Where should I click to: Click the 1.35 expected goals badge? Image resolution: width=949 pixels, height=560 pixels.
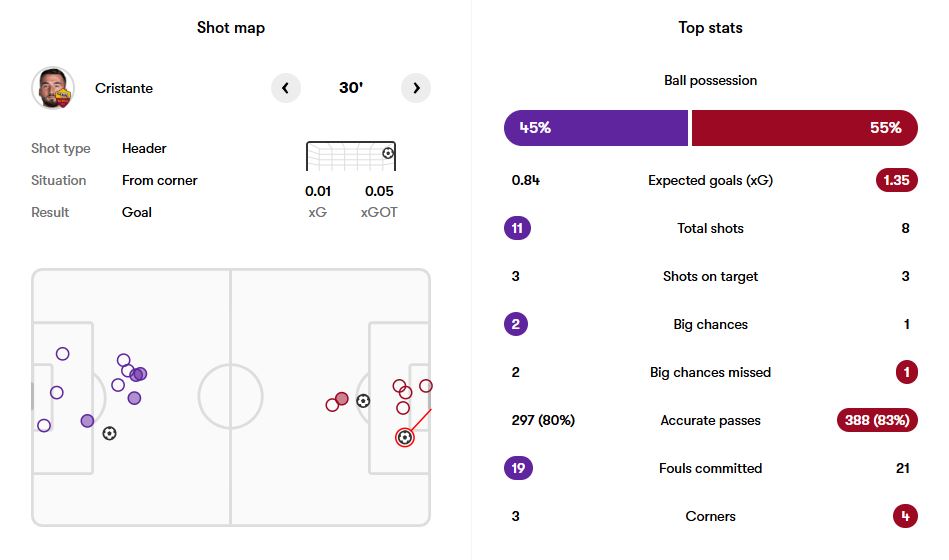(x=895, y=180)
